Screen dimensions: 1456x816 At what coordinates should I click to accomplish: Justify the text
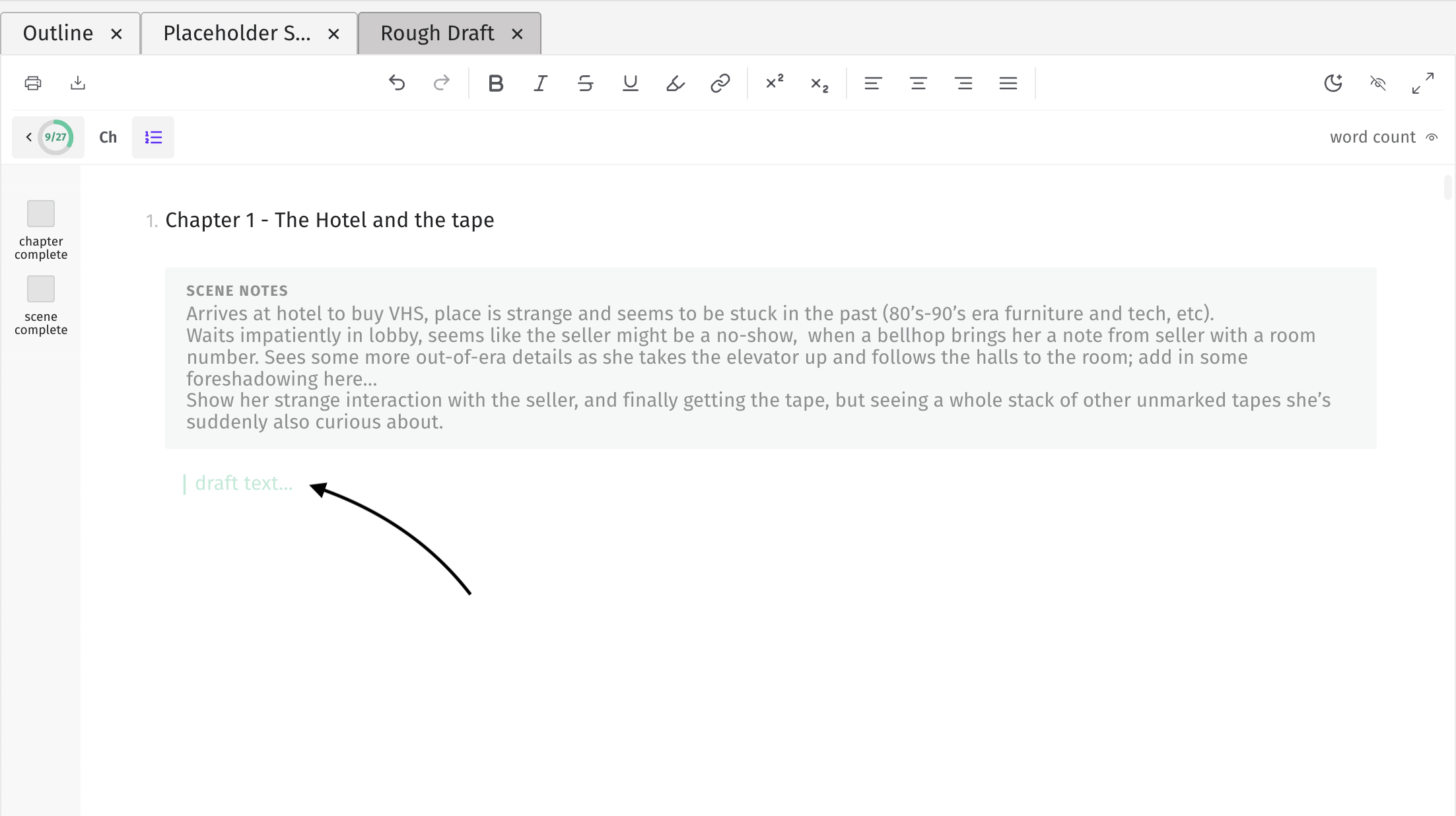coord(1008,83)
